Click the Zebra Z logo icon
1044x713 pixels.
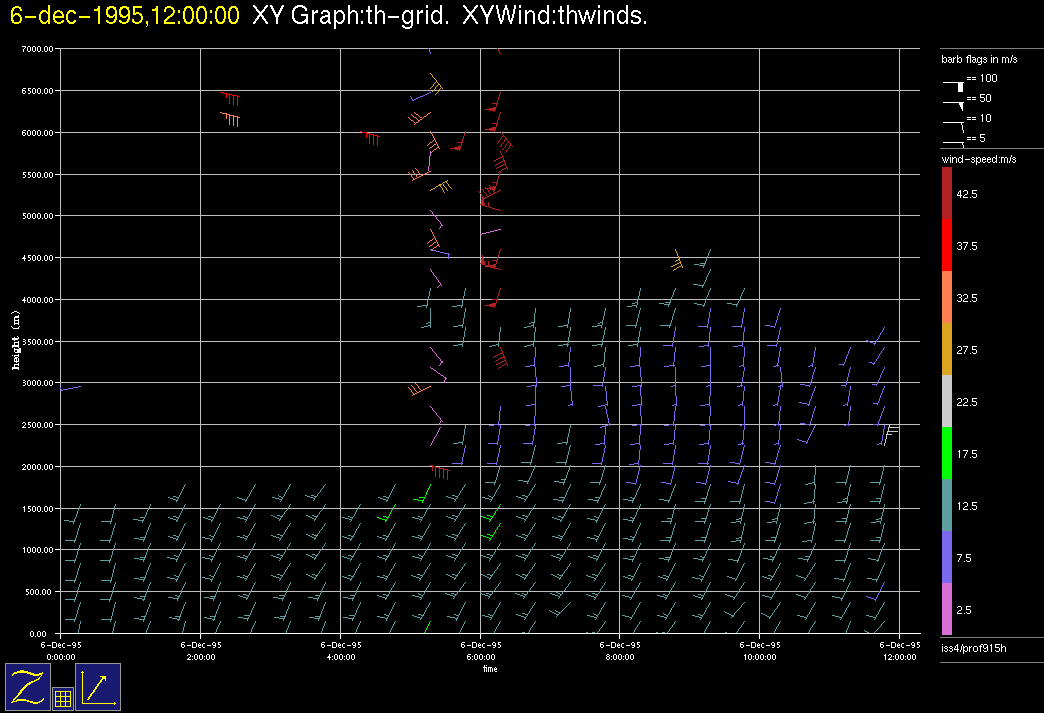pyautogui.click(x=27, y=687)
